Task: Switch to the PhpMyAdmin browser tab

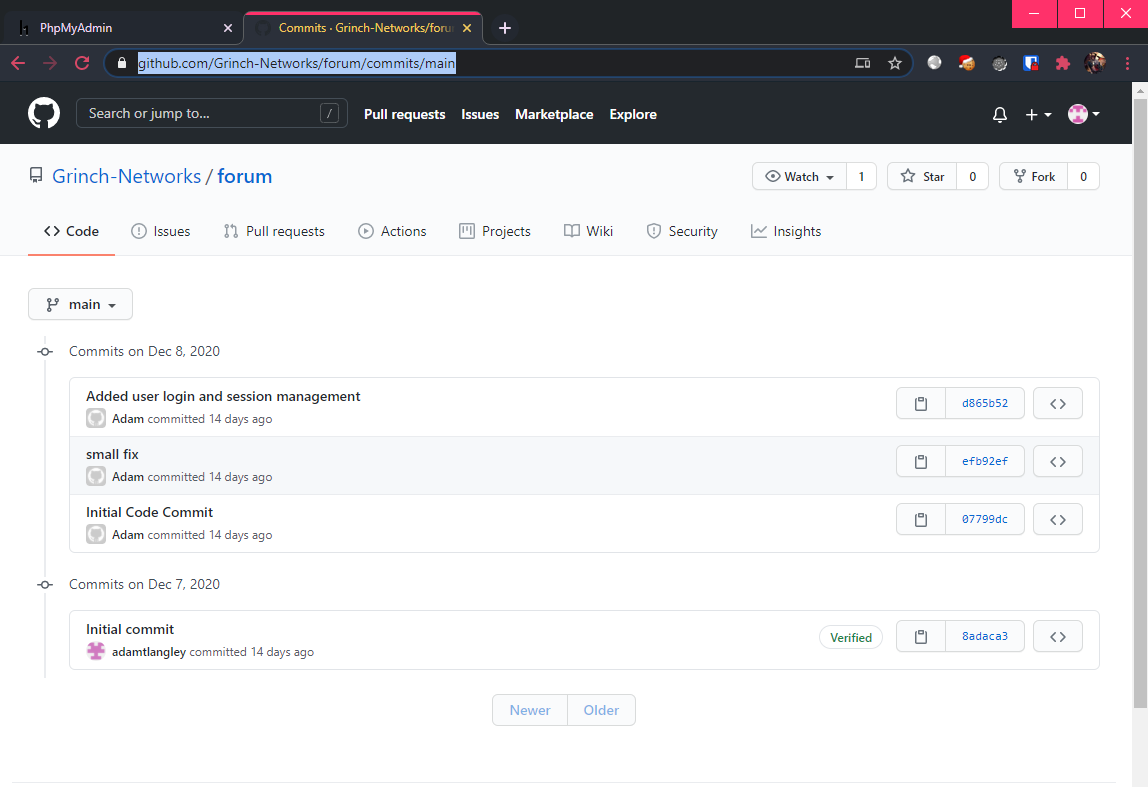Action: [122, 28]
